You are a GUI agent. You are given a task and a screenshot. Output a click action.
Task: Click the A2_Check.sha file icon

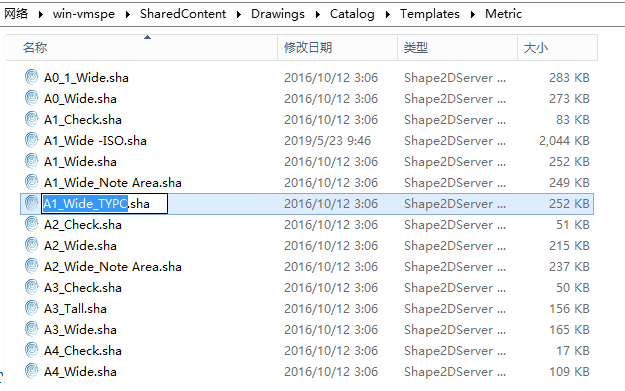pyautogui.click(x=31, y=224)
